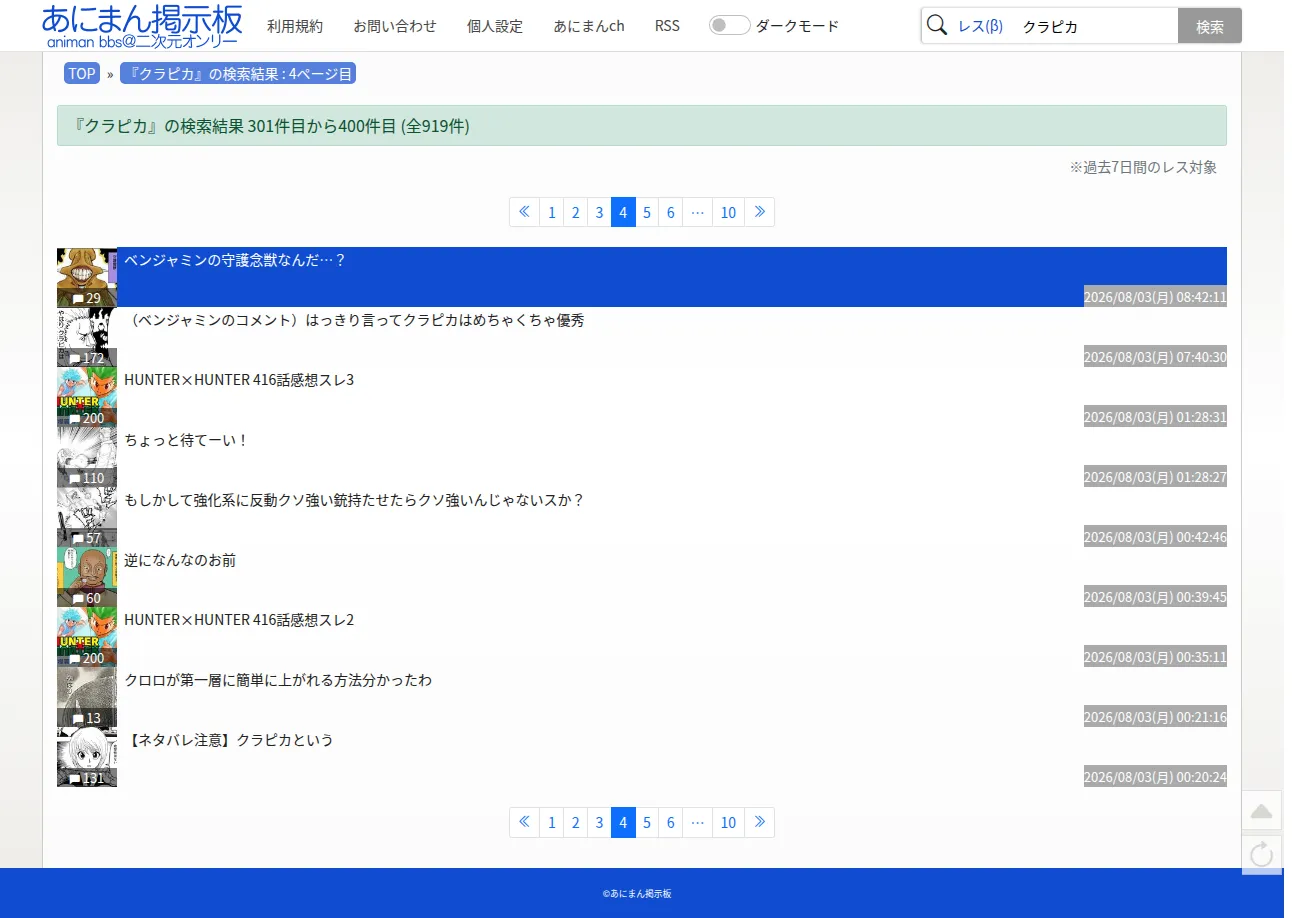Click thumbnail of thread with 29 replies
This screenshot has width=1292, height=918.
[x=87, y=277]
